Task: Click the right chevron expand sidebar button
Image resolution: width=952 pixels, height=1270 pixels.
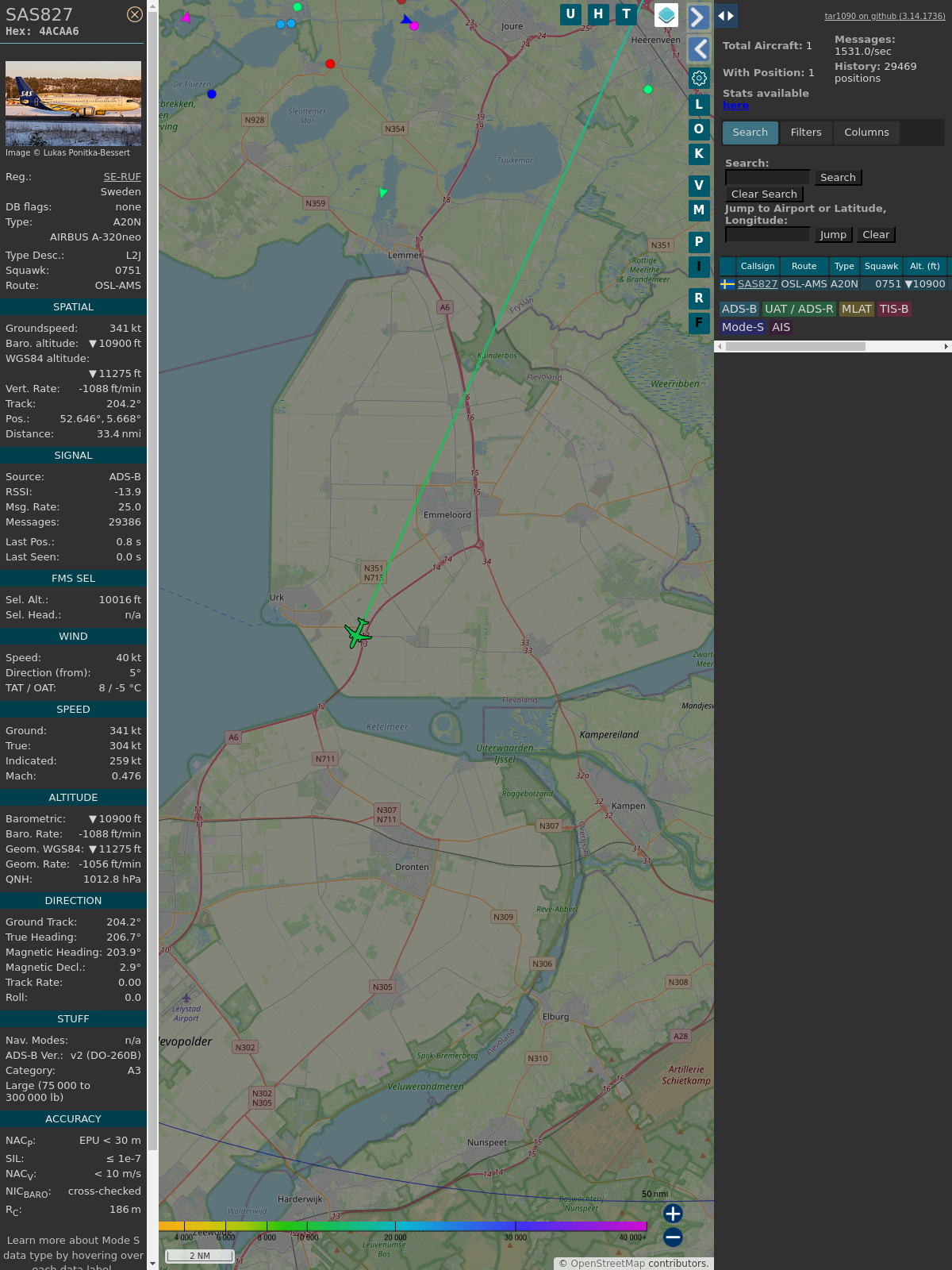Action: pyautogui.click(x=698, y=17)
